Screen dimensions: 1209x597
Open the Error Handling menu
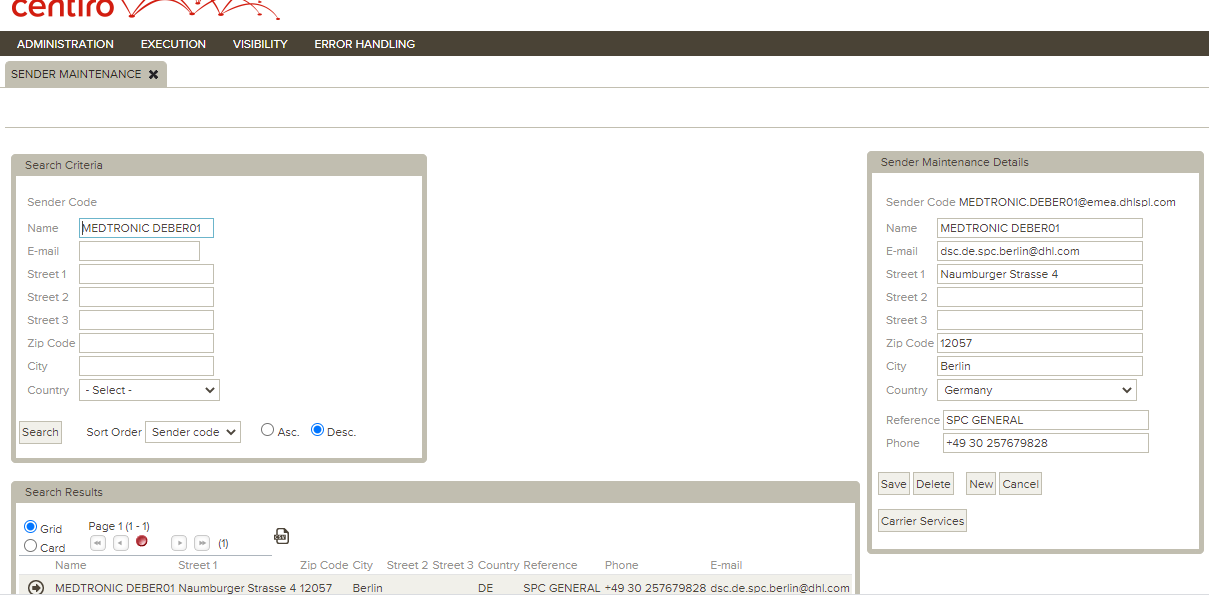pos(364,44)
